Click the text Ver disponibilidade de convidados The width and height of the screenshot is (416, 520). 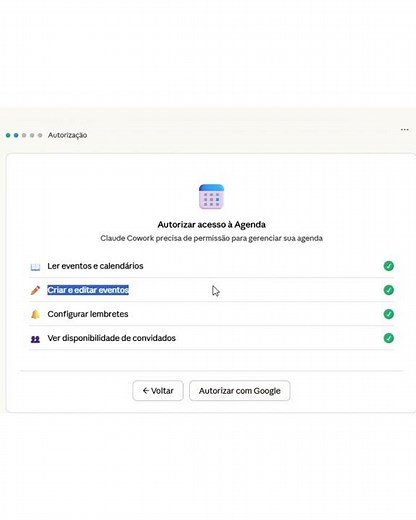[111, 338]
